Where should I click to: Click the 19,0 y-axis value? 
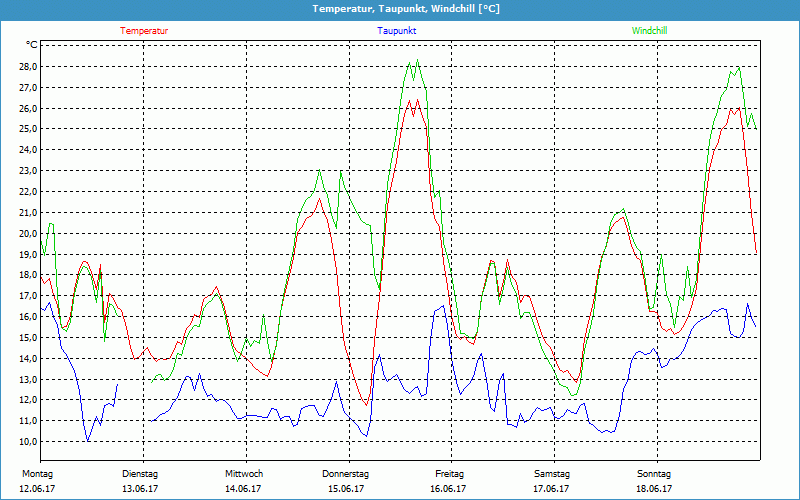(28, 254)
